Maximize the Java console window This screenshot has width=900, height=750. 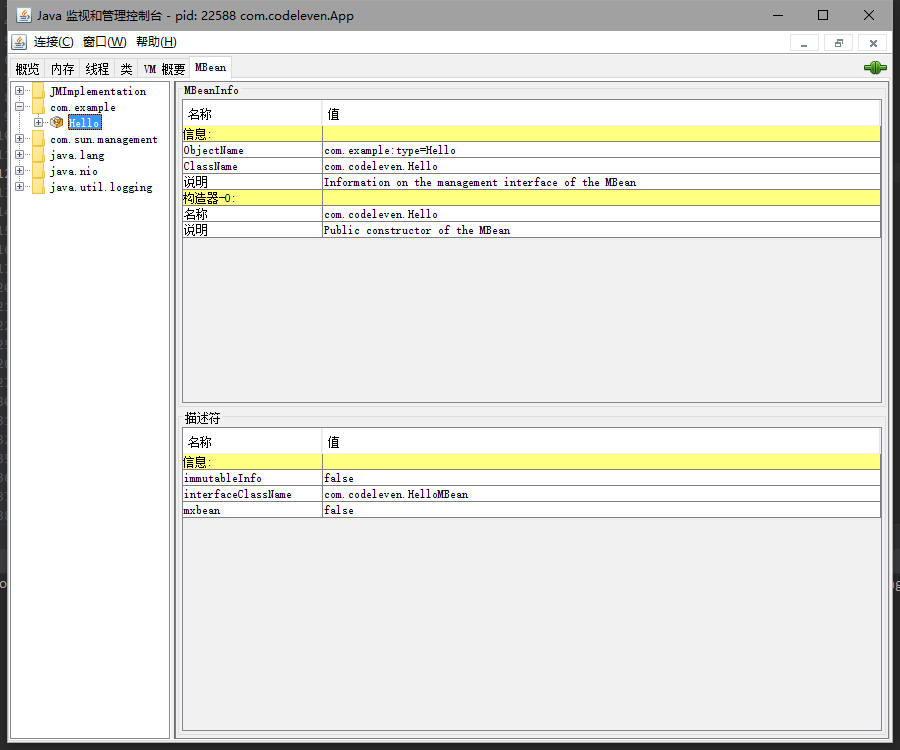click(823, 15)
